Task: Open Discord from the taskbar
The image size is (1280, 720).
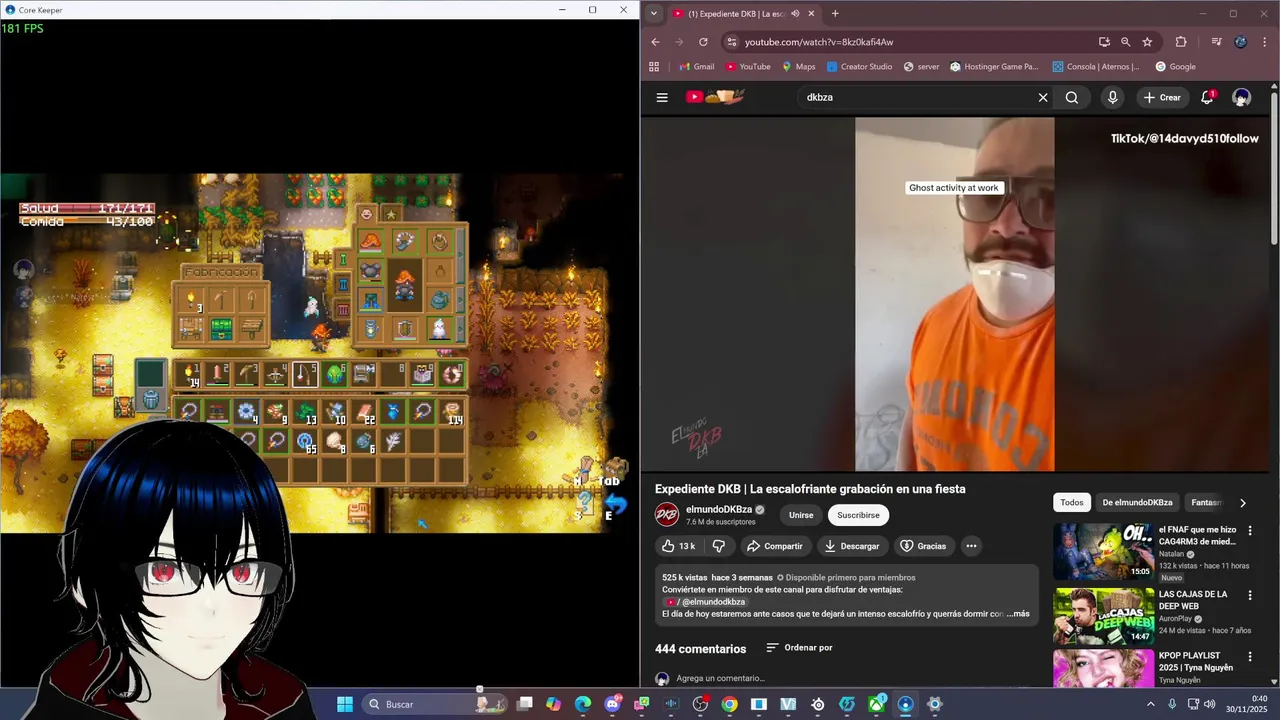Action: coord(612,704)
